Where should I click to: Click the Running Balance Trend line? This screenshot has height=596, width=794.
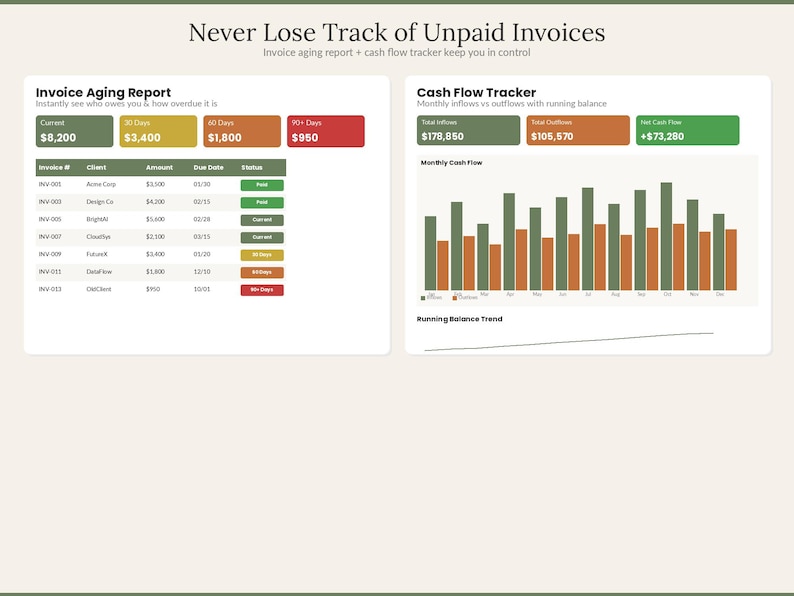tap(569, 341)
